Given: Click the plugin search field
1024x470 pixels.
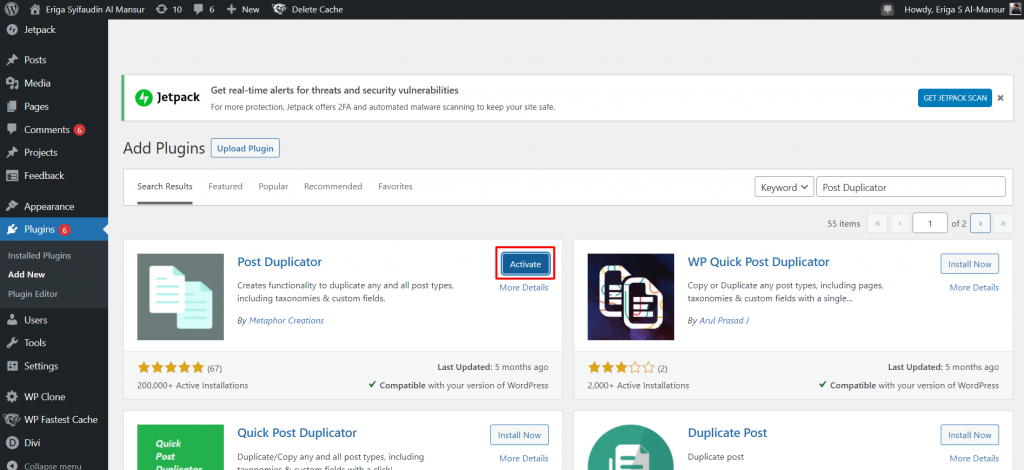Looking at the screenshot, I should click(910, 187).
